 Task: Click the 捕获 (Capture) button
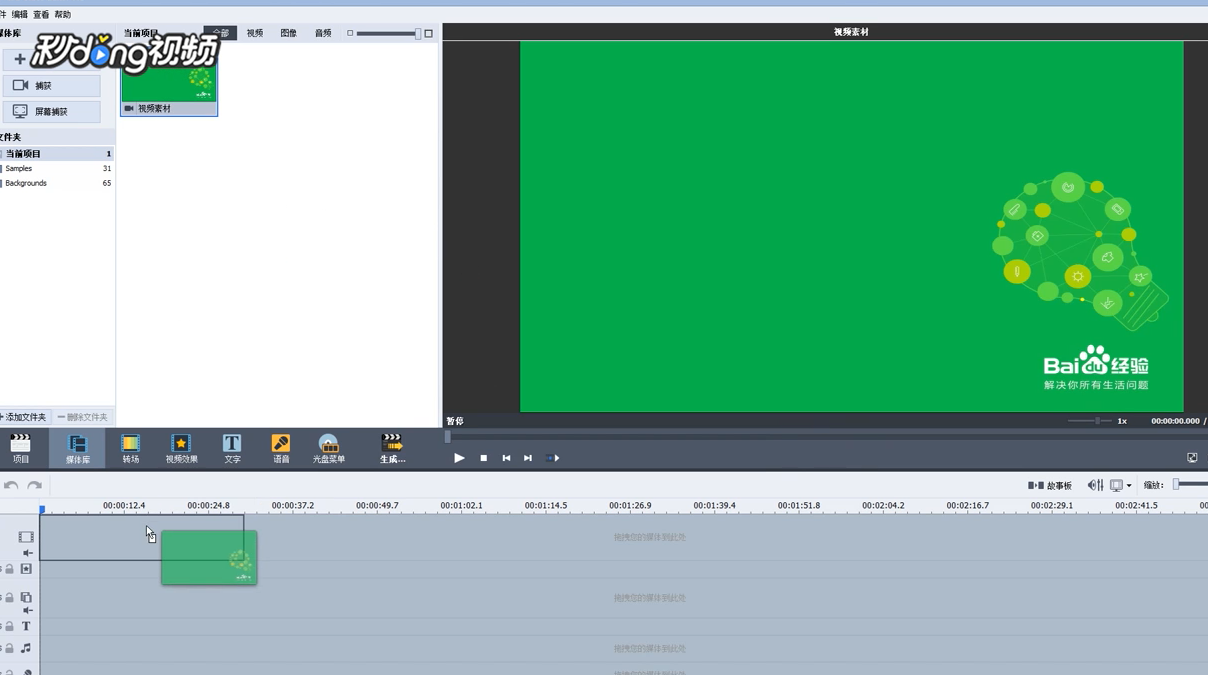[x=51, y=86]
